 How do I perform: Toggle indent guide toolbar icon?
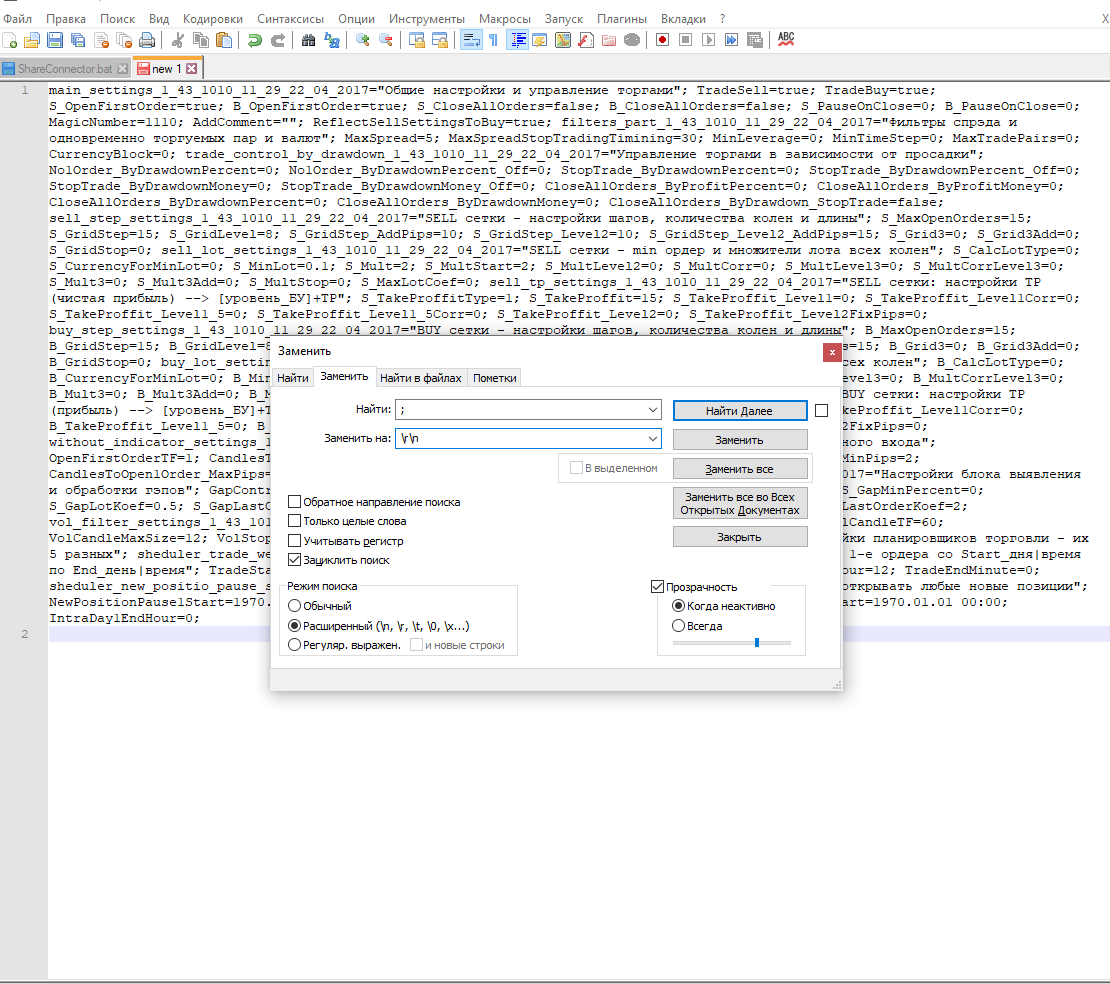pyautogui.click(x=518, y=40)
